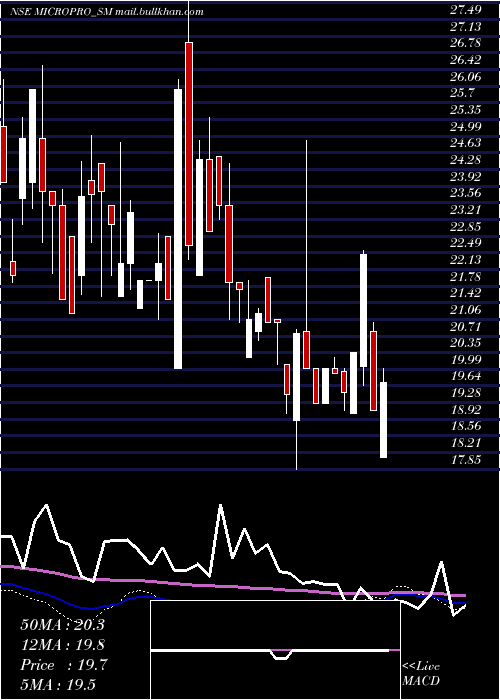Screen dimensions: 500x700
Task: Select the 23.56 price axis label
Action: 465,194
